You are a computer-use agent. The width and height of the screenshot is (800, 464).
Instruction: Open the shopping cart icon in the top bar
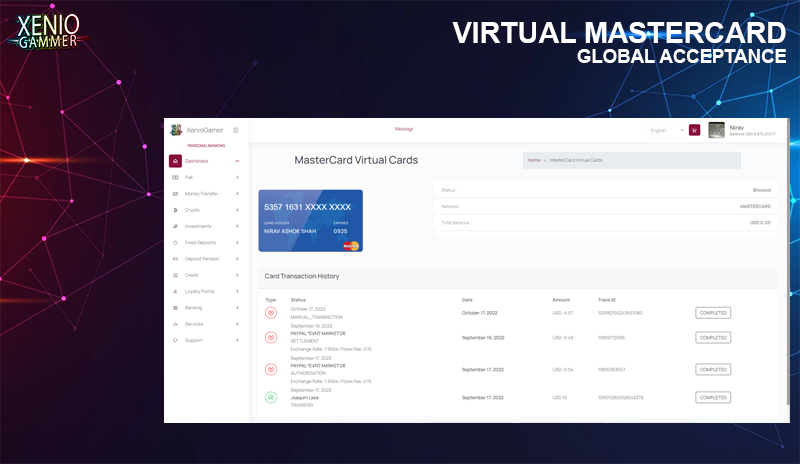point(694,130)
